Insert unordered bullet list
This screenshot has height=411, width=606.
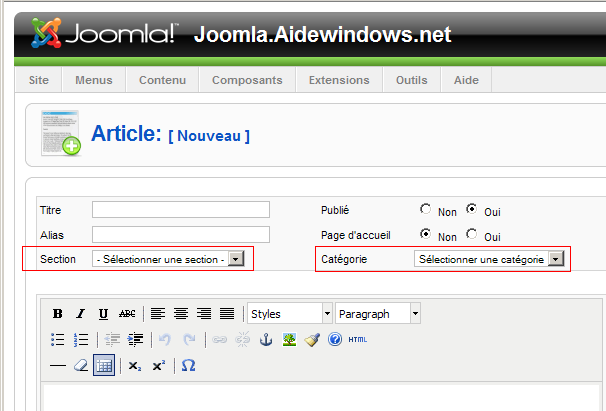(58, 339)
